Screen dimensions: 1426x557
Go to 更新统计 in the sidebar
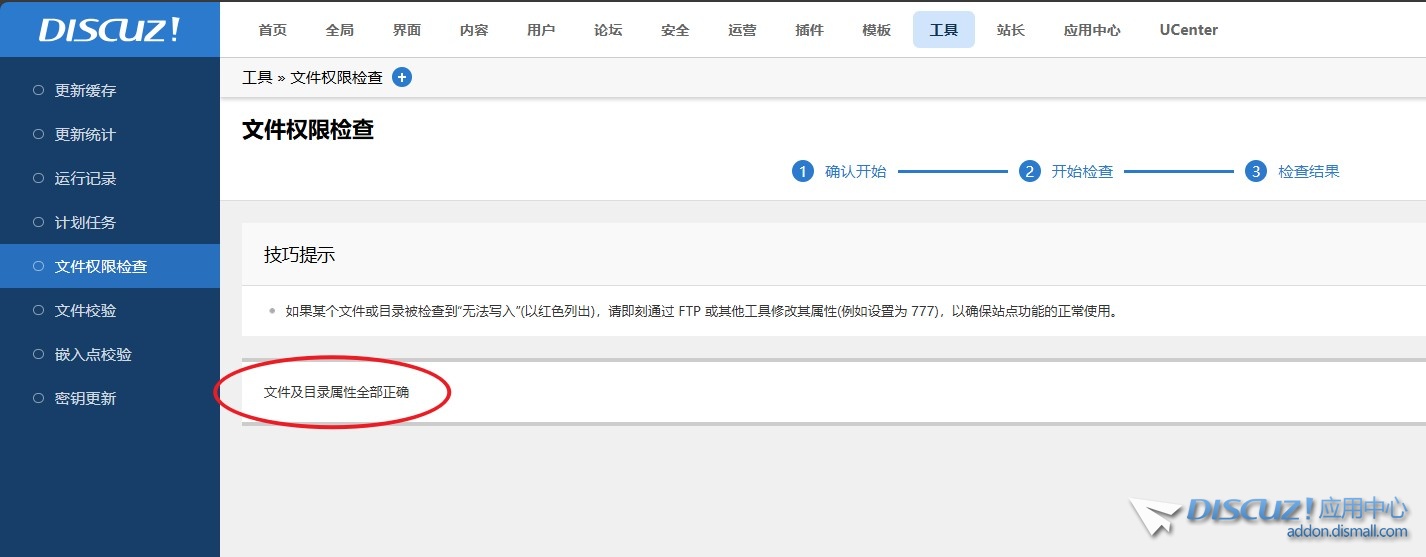(110, 134)
